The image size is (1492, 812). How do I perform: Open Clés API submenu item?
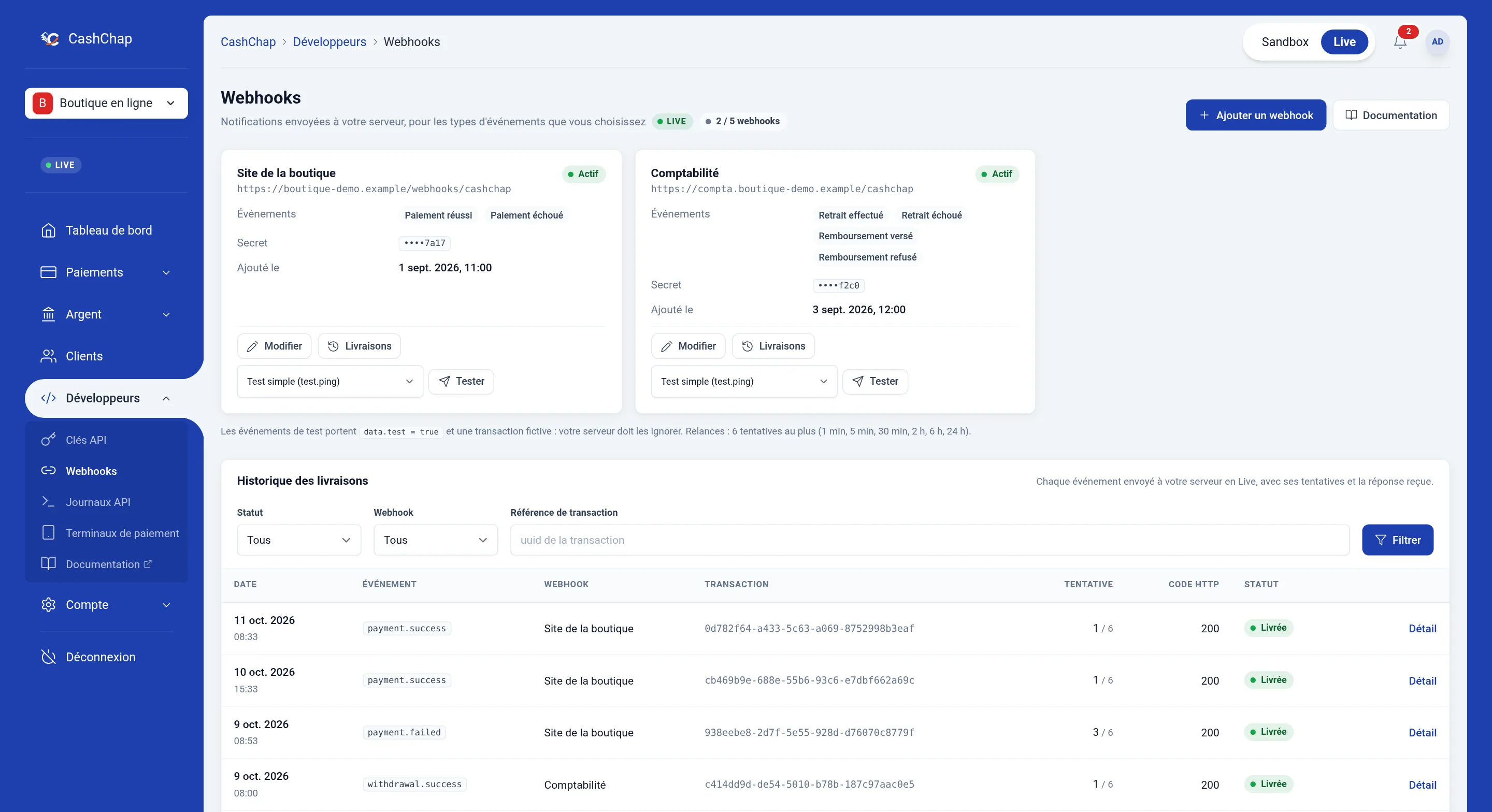pos(107,440)
